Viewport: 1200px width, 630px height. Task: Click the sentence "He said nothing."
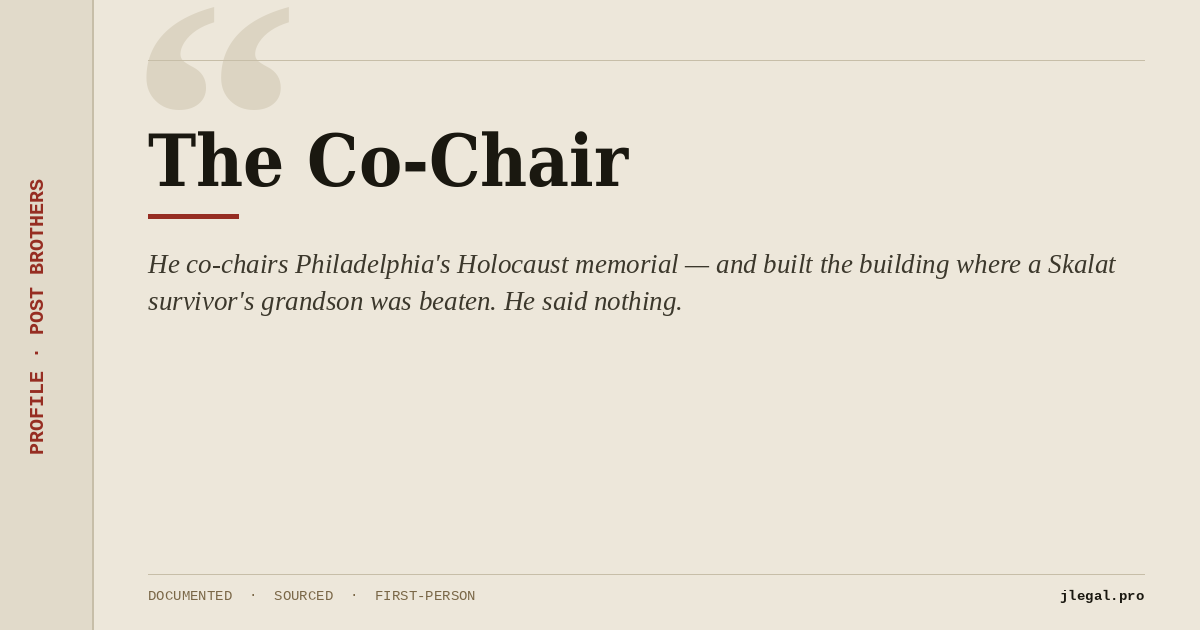tap(593, 301)
